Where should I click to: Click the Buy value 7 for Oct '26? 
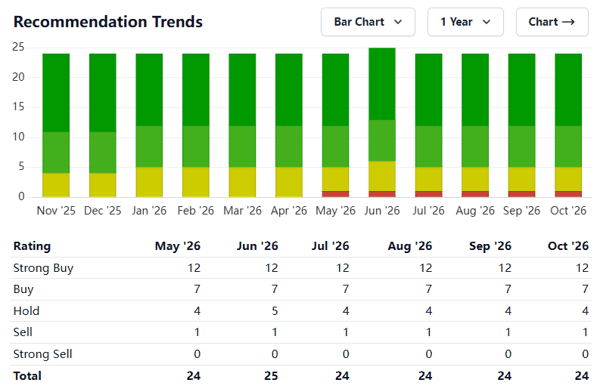click(585, 289)
